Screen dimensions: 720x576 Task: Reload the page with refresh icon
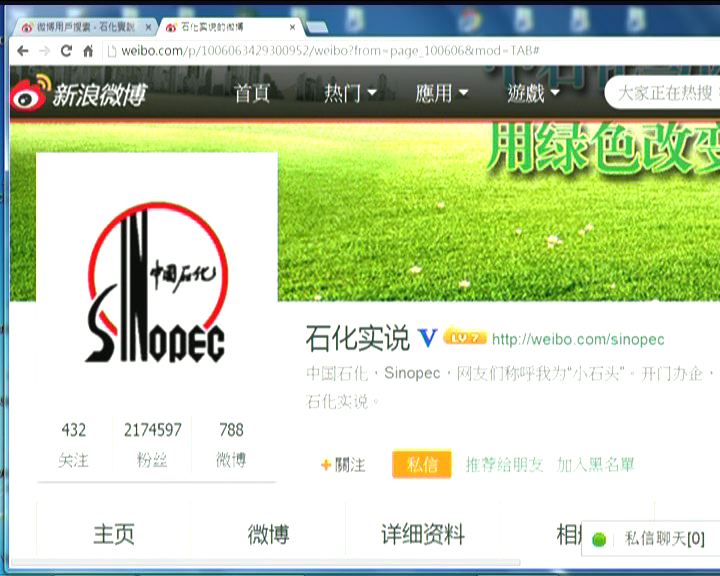tap(66, 51)
